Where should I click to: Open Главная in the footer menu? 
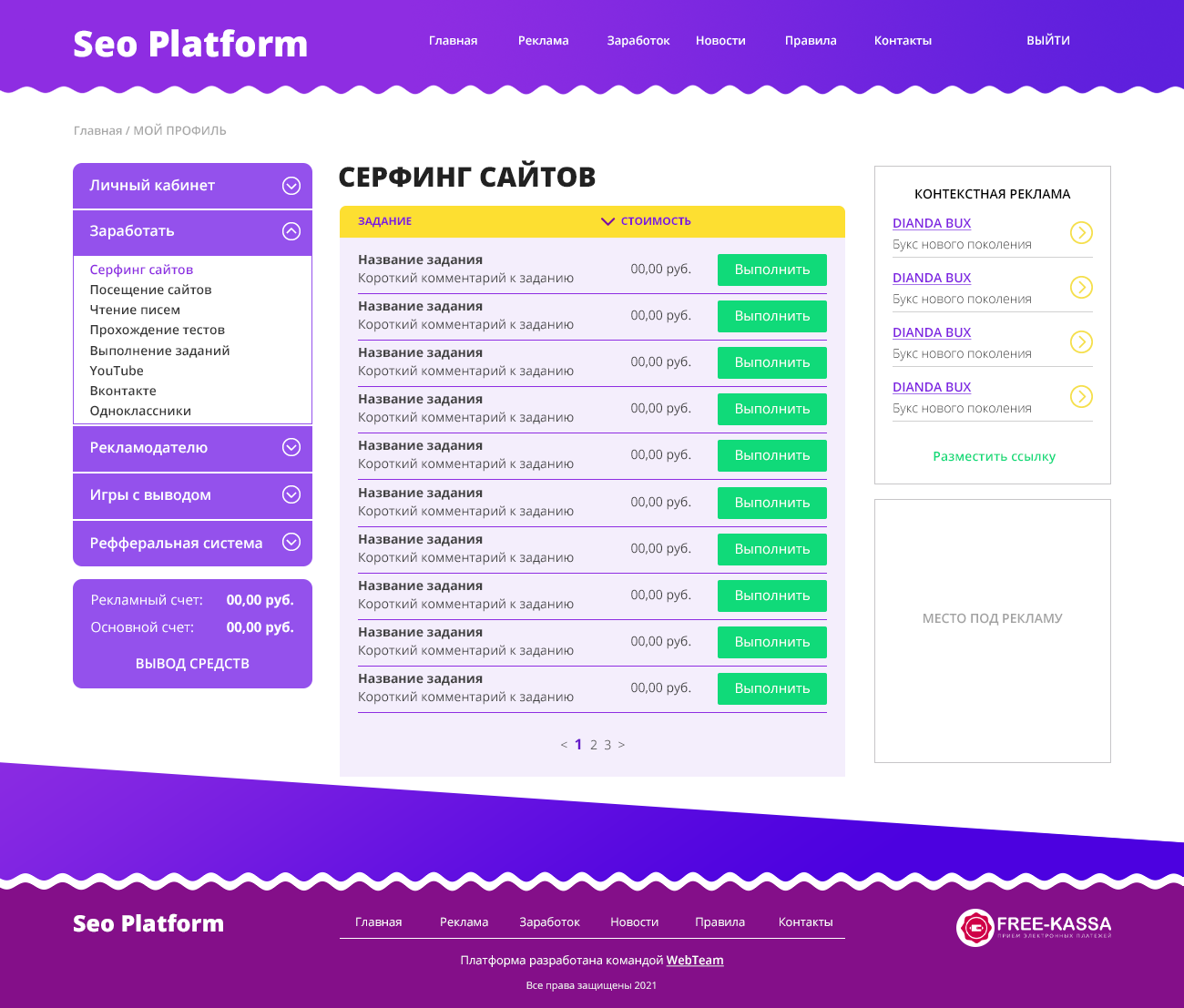pyautogui.click(x=379, y=921)
